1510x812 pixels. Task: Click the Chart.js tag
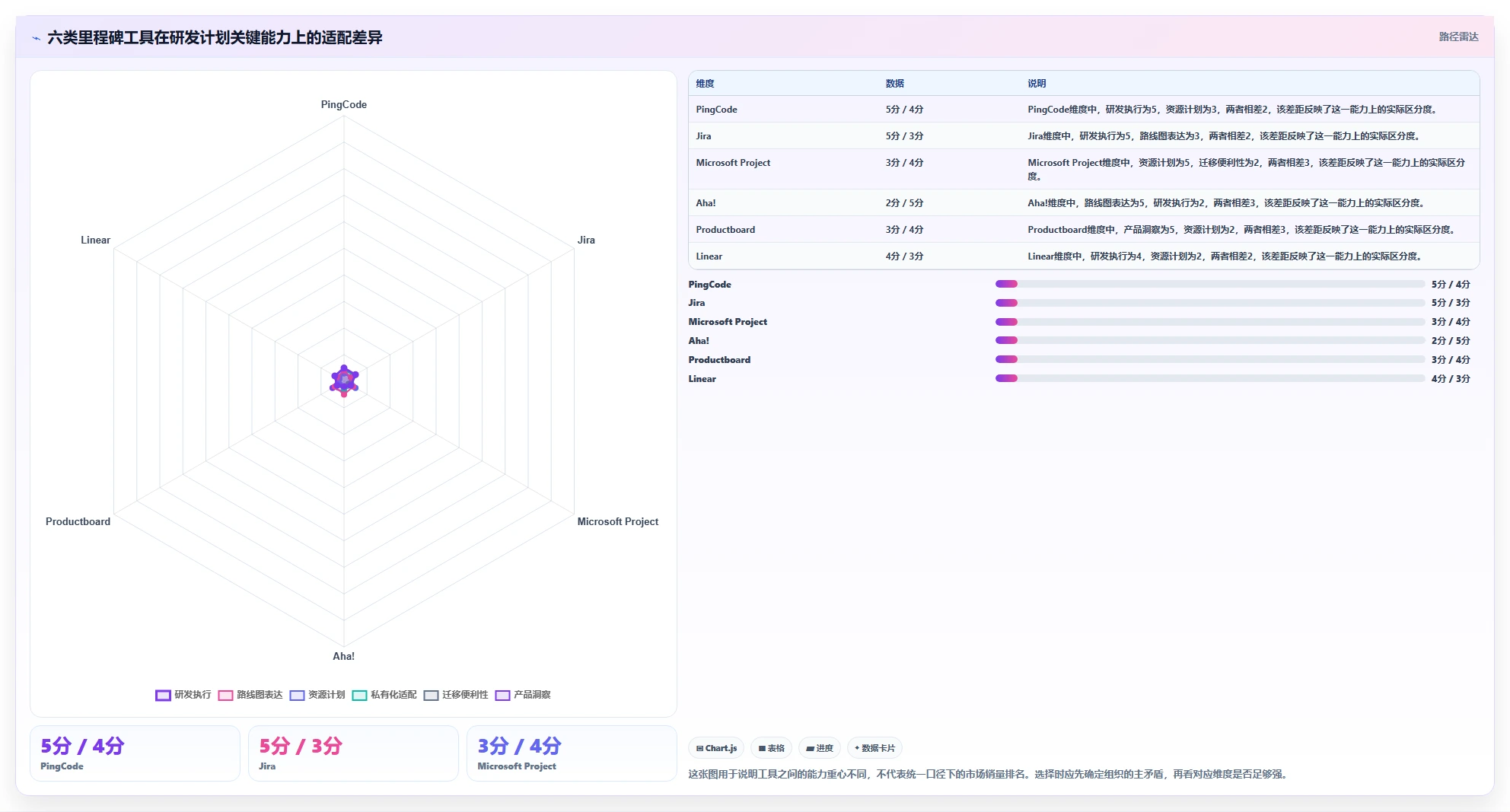coord(716,748)
